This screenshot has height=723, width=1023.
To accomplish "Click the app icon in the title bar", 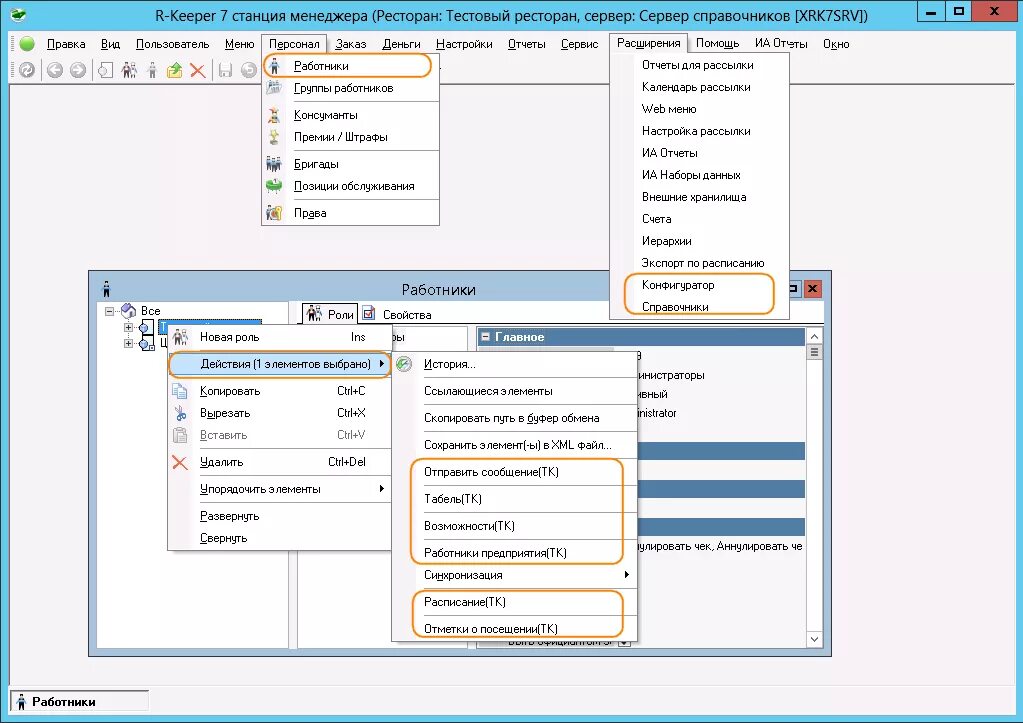I will tap(18, 14).
